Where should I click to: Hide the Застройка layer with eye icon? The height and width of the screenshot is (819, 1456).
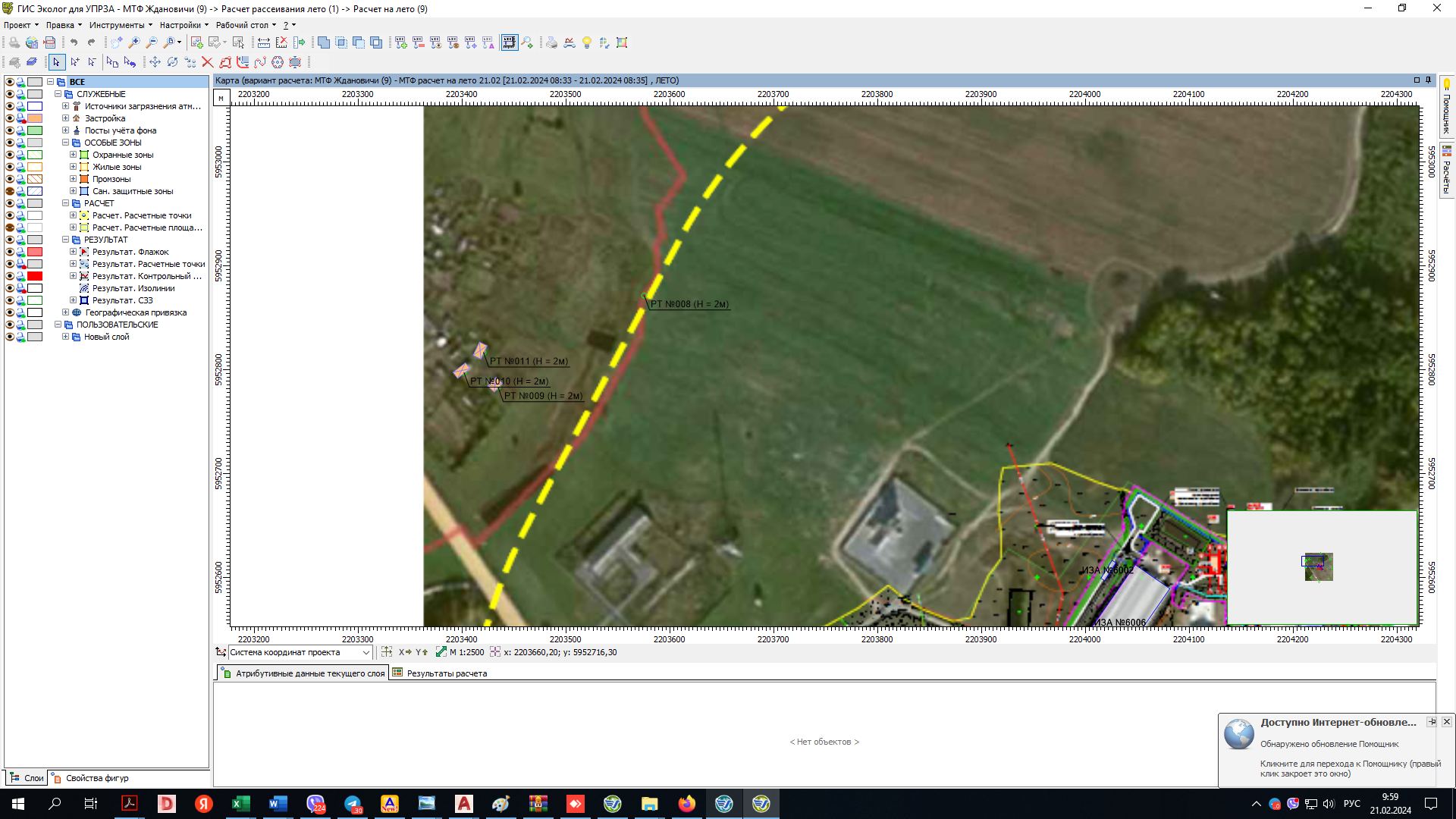(x=10, y=118)
